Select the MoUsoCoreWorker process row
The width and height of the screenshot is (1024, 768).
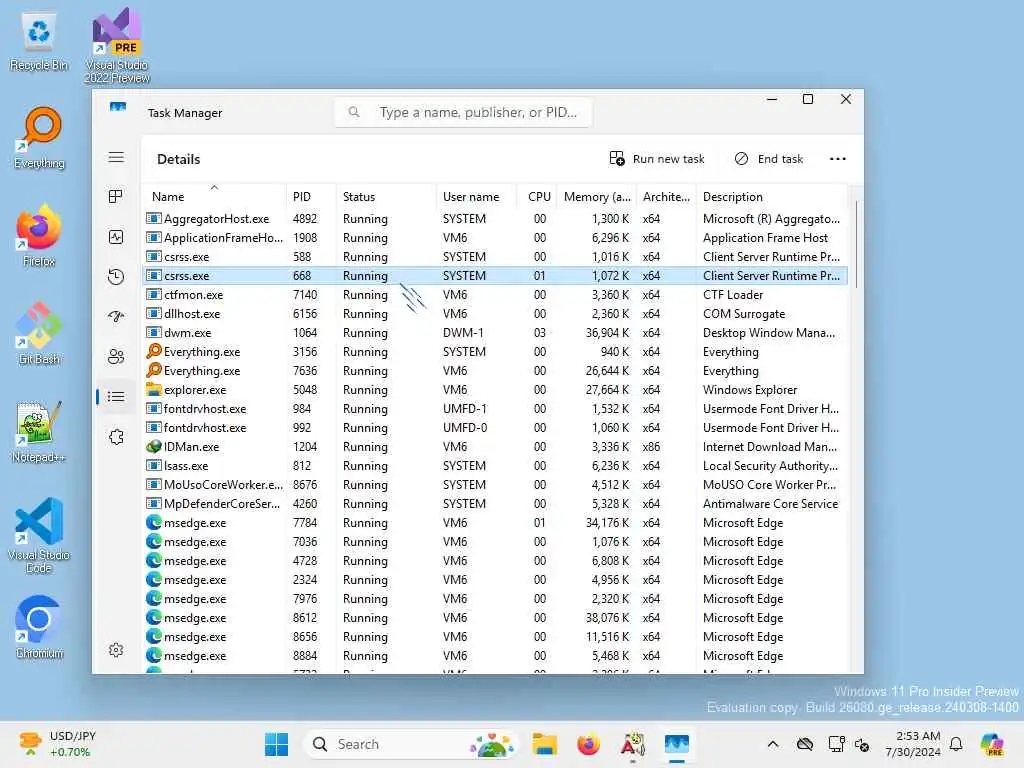(x=495, y=485)
